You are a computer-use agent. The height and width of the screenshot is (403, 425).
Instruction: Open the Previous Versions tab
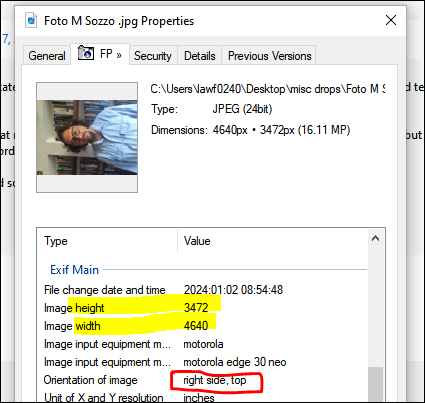[269, 56]
